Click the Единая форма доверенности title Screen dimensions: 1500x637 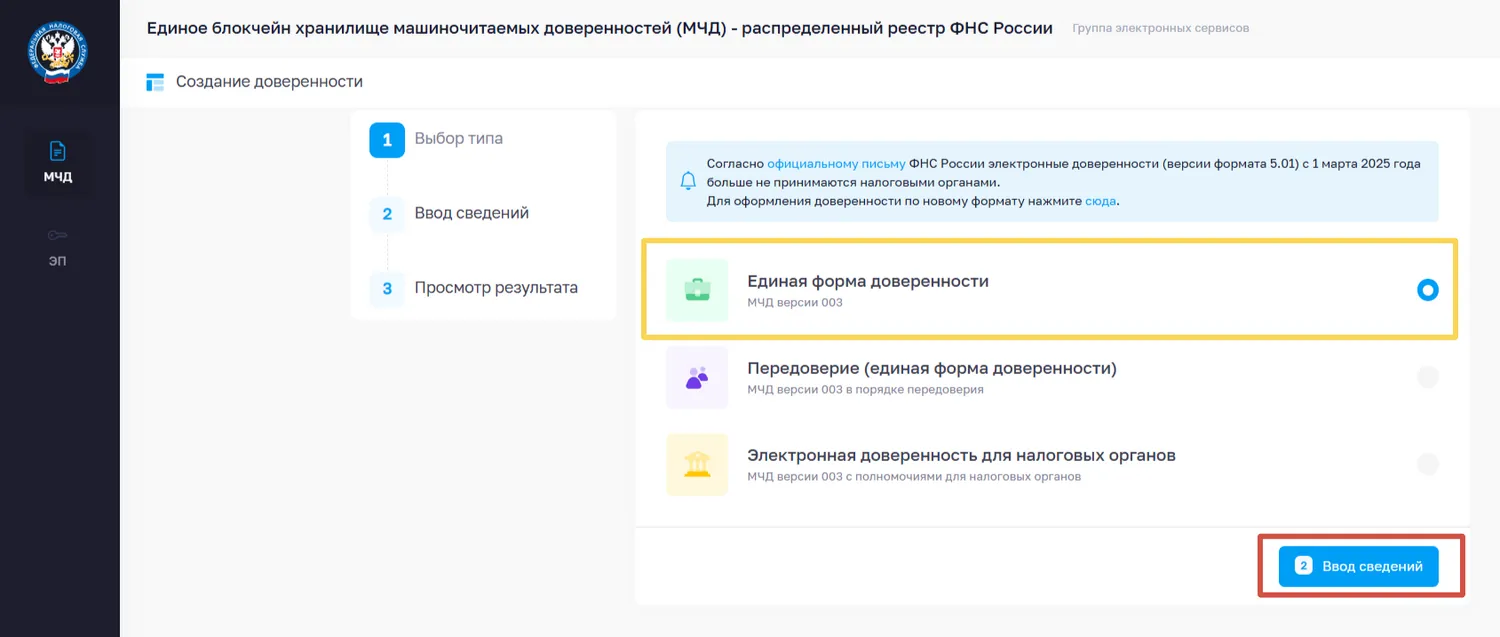(868, 282)
